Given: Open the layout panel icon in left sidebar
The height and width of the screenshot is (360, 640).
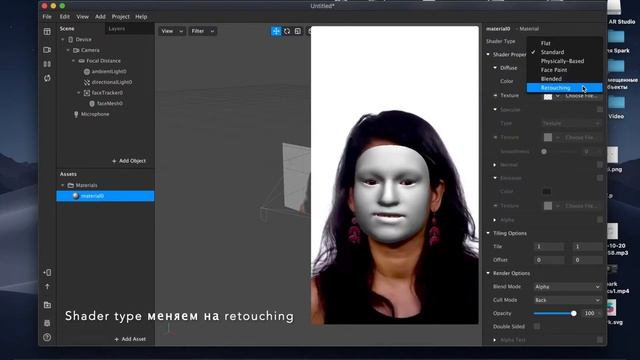Looking at the screenshot, I should [x=47, y=31].
